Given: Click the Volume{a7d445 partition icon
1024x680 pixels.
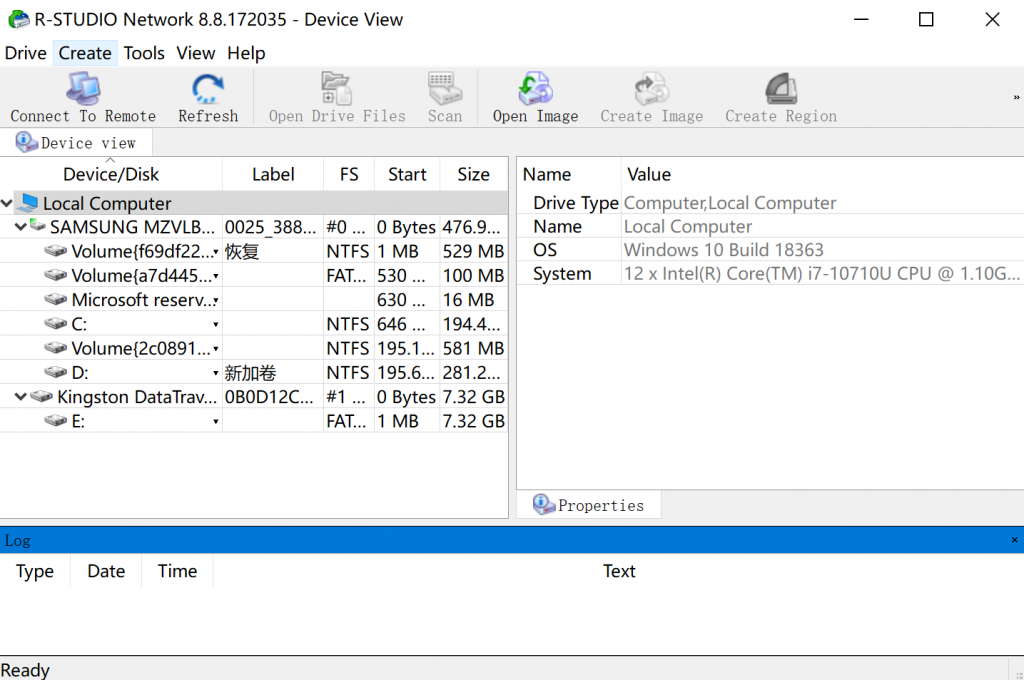Looking at the screenshot, I should point(56,275).
